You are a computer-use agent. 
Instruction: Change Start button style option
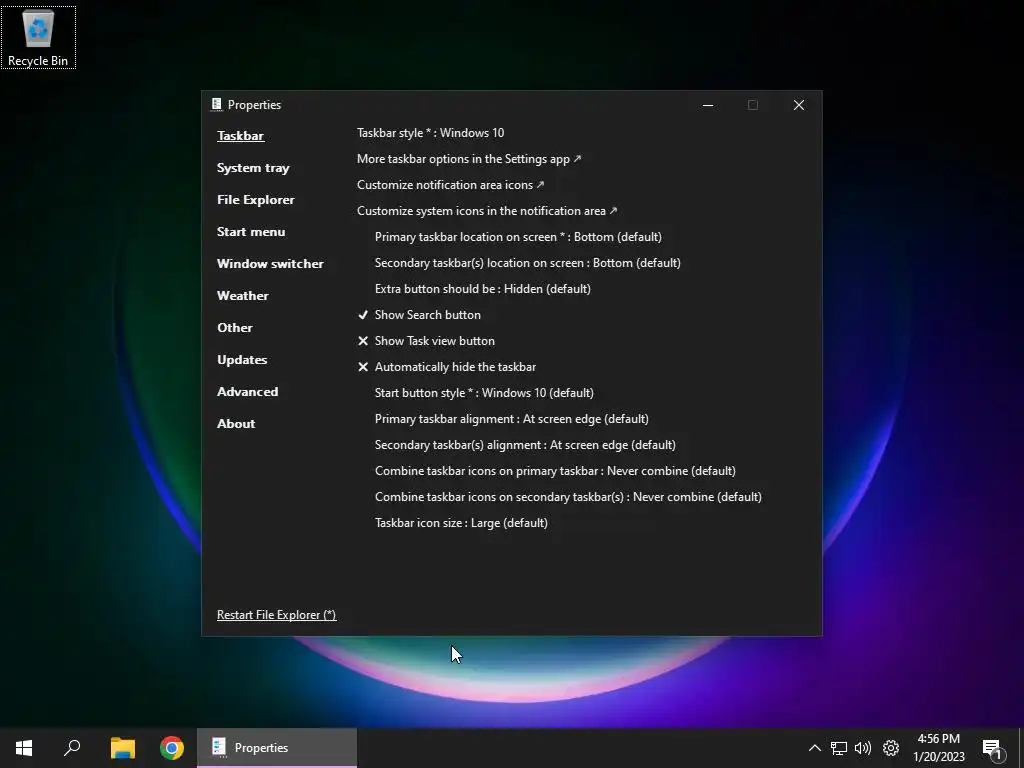[x=484, y=393]
